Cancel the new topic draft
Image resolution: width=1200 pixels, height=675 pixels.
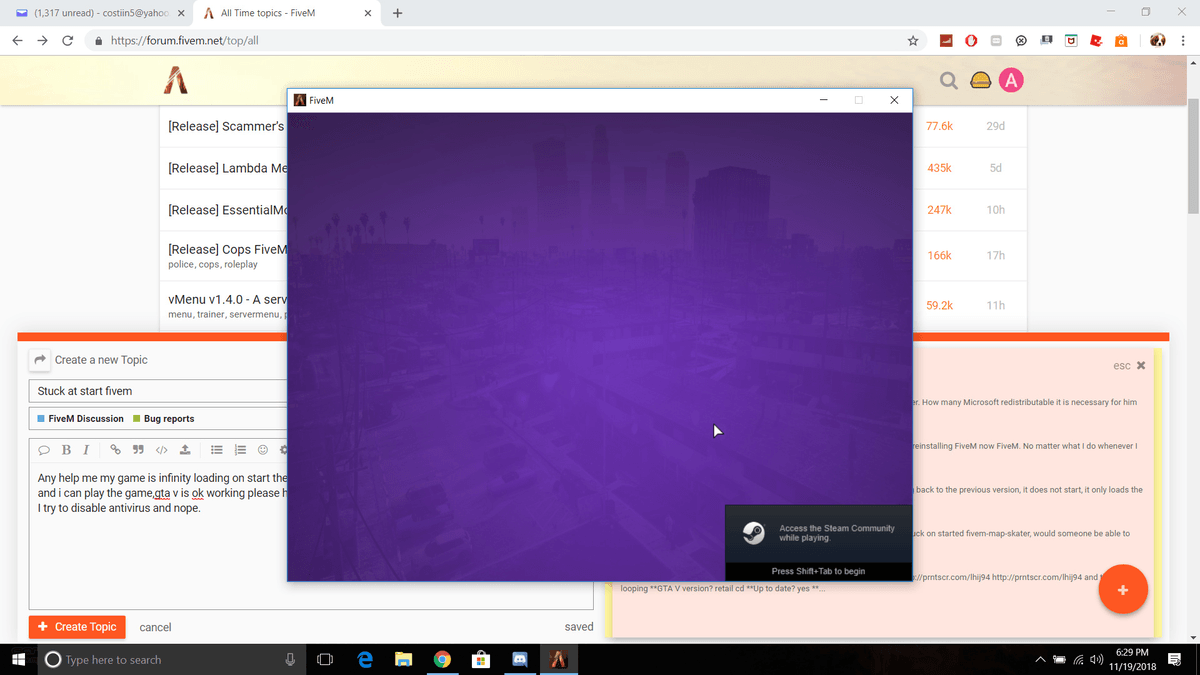tap(155, 627)
